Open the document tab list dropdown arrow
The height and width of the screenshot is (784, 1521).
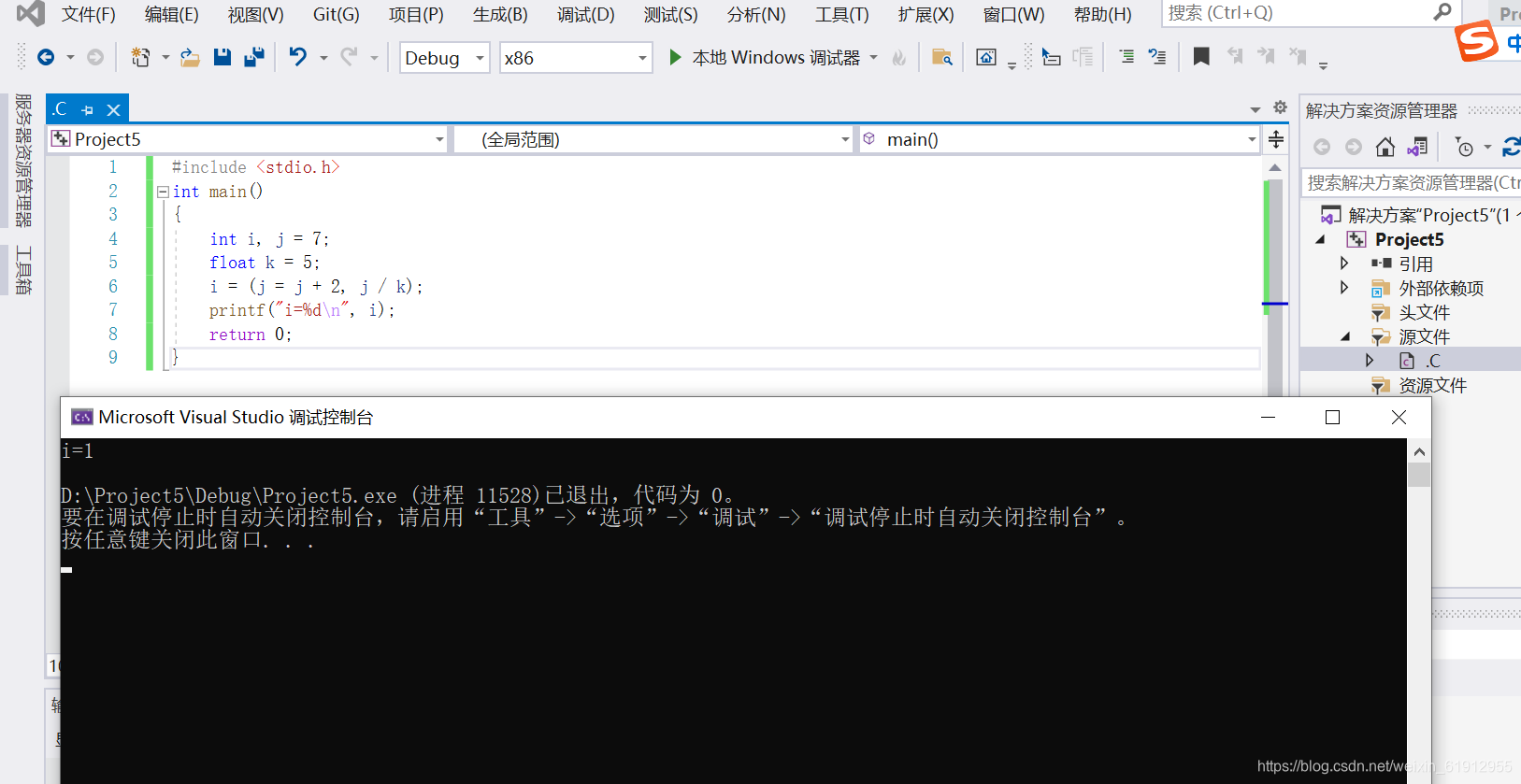[1256, 110]
